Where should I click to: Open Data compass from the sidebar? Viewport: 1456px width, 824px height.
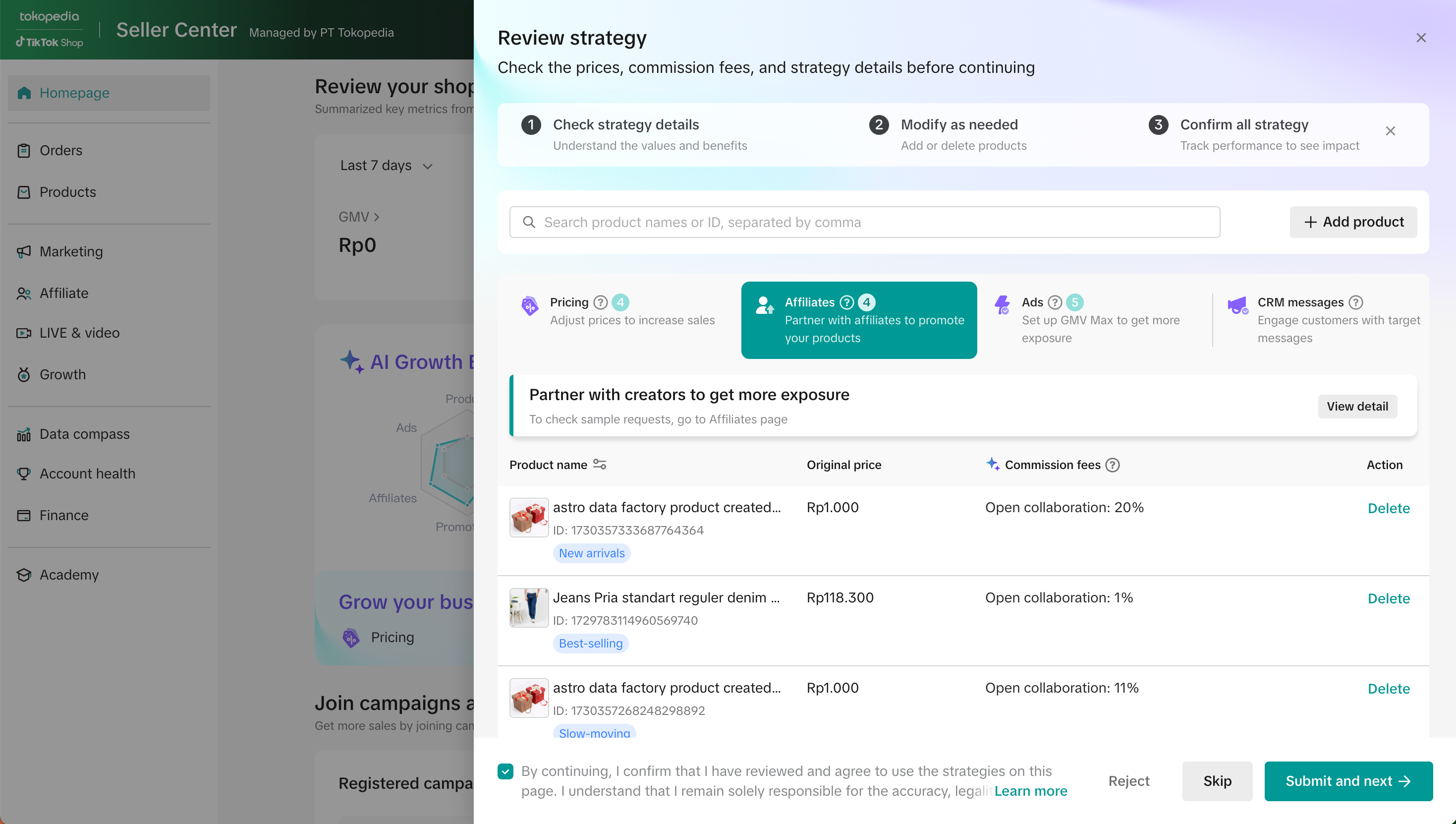(x=84, y=434)
